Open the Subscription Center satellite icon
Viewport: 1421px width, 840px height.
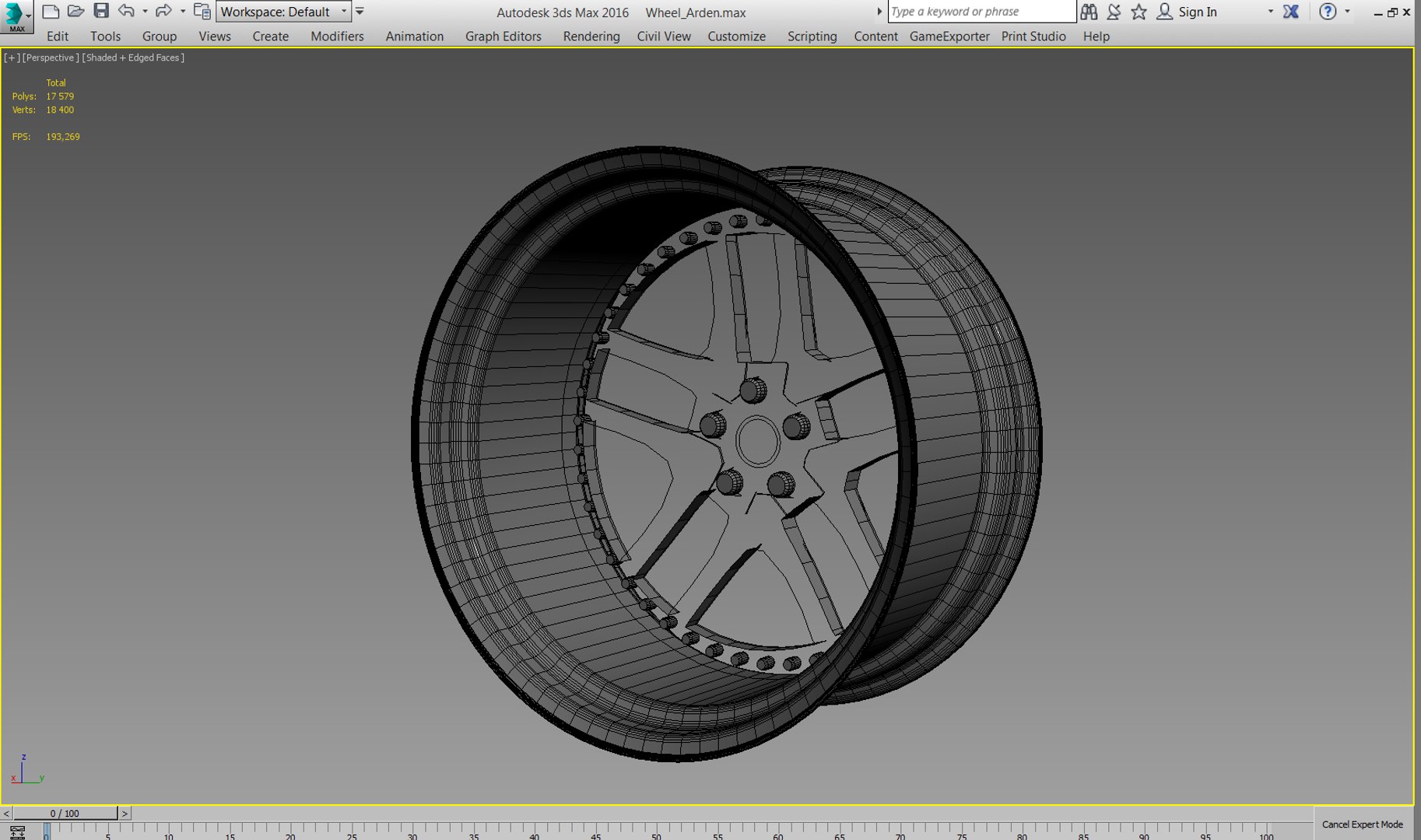pyautogui.click(x=1114, y=12)
